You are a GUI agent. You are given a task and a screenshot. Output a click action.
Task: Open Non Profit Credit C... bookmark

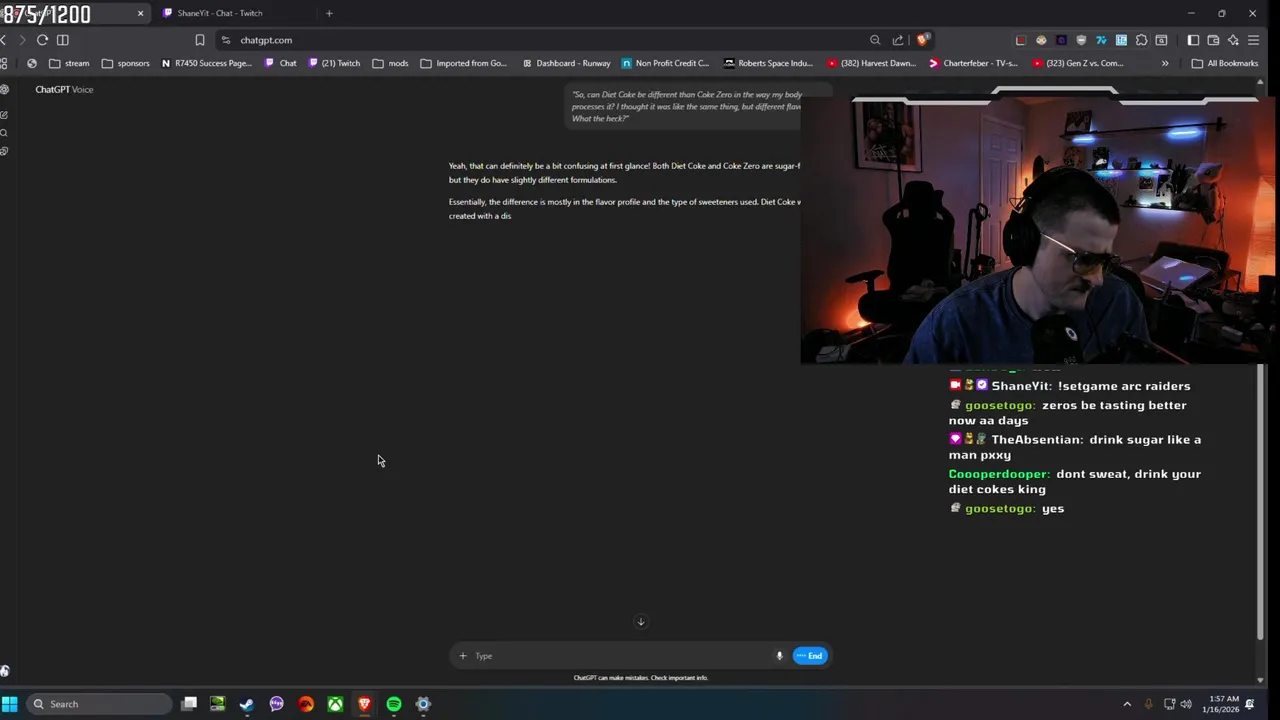665,63
